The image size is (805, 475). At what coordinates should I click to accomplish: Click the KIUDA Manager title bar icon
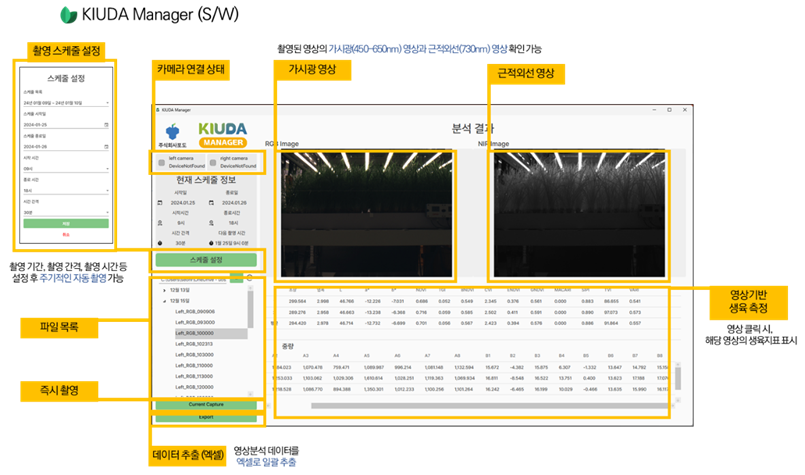click(158, 110)
